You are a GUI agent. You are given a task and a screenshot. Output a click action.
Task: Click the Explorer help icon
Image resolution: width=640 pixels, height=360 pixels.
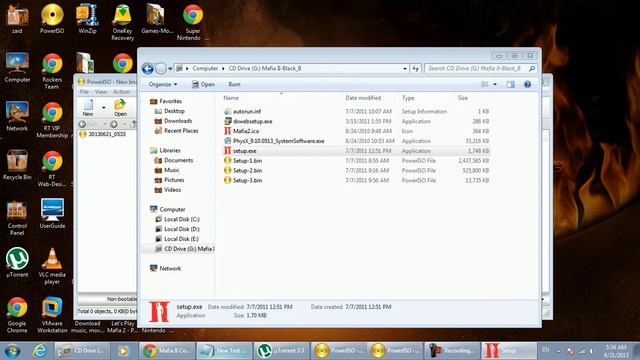coord(527,84)
